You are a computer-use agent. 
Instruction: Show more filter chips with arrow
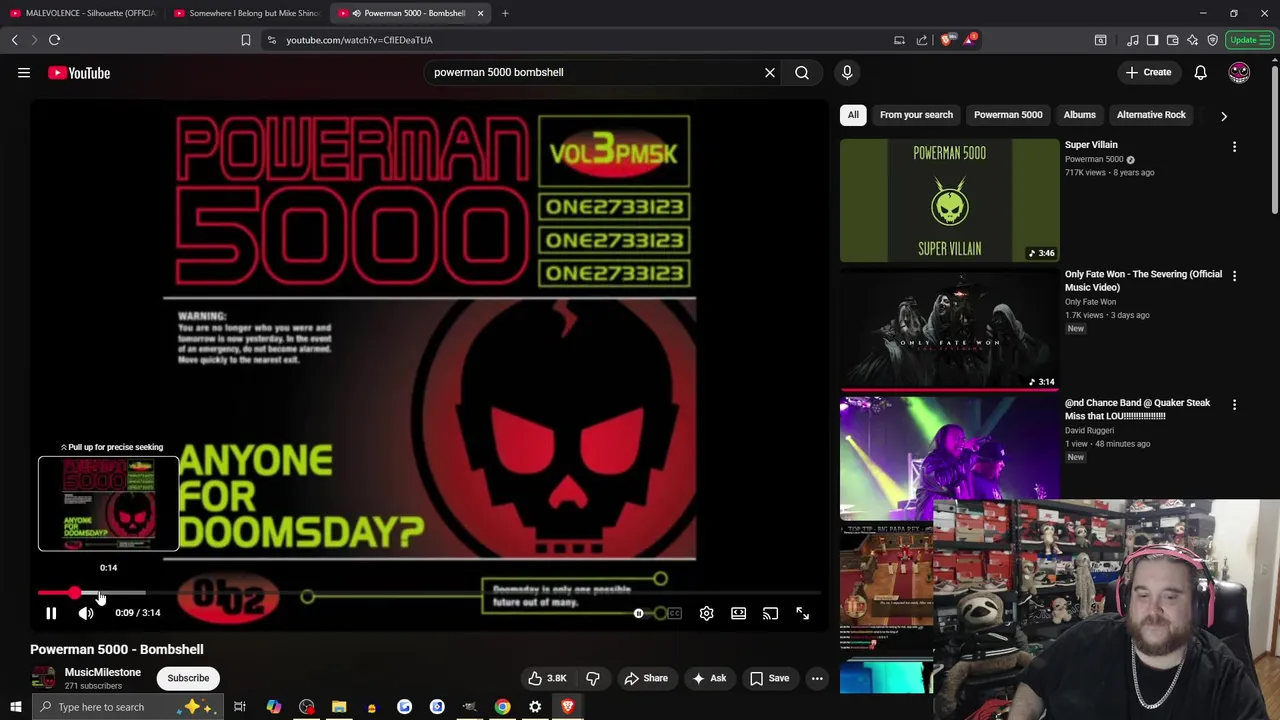(x=1224, y=115)
